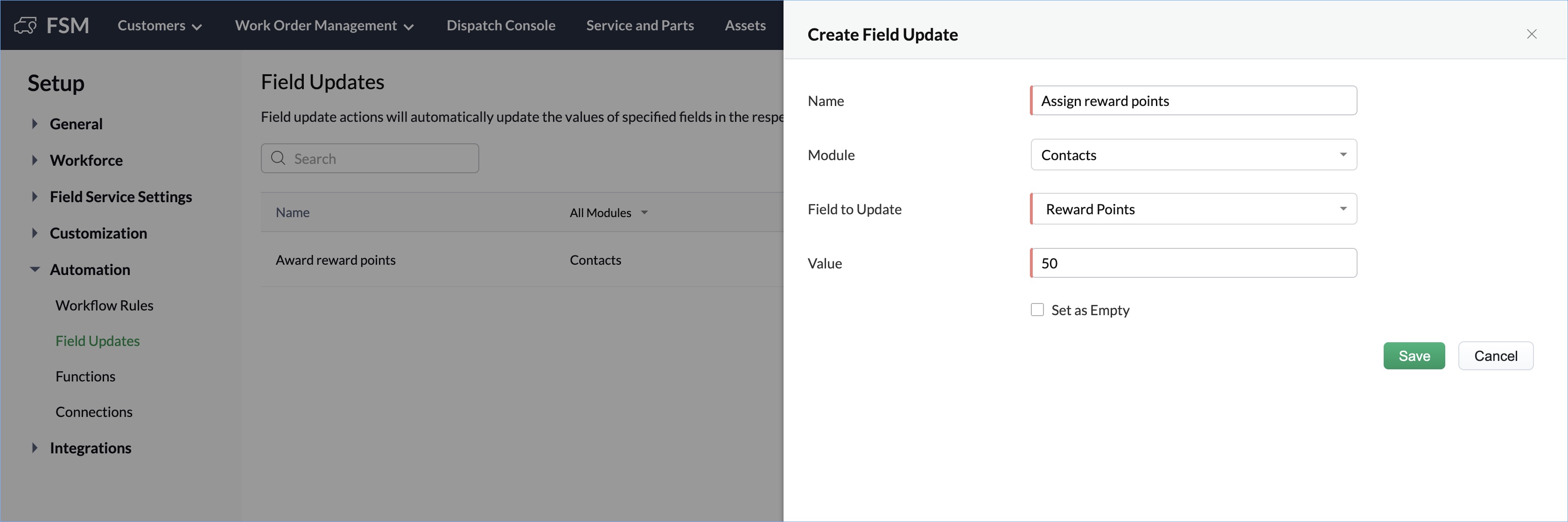Expand the Customization section
This screenshot has width=1568, height=522.
pos(35,233)
